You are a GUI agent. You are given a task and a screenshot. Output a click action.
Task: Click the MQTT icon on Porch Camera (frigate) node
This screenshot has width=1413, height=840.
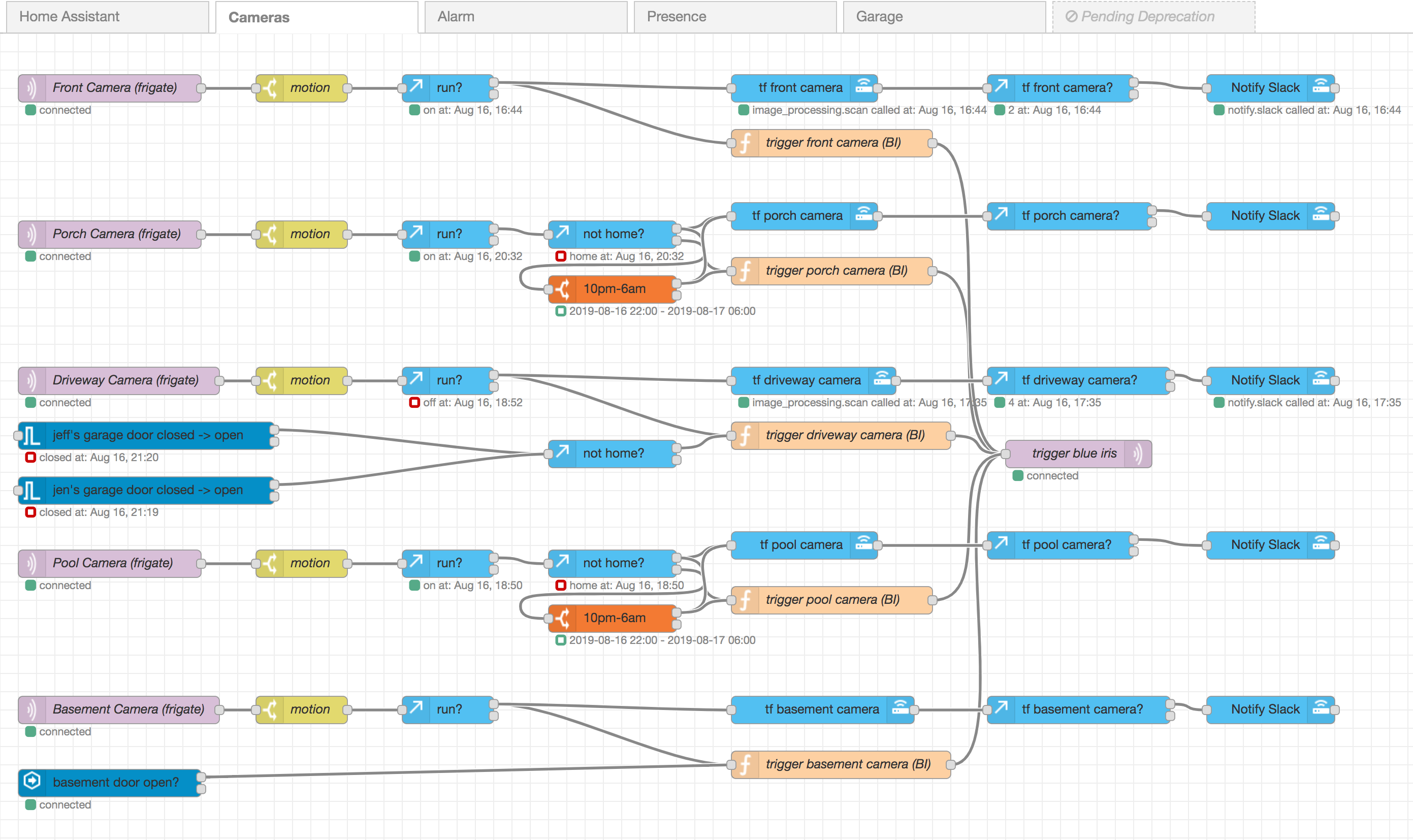click(x=31, y=234)
